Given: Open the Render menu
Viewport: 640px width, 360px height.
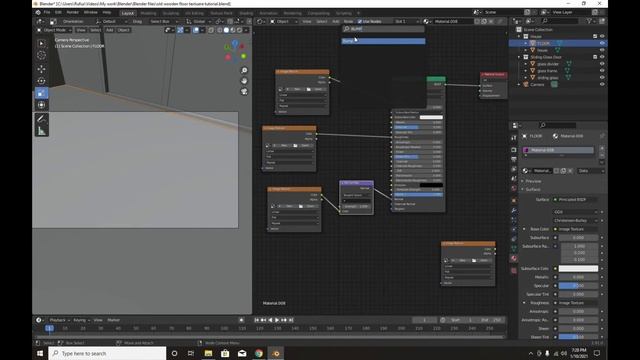Looking at the screenshot, I should [72, 13].
